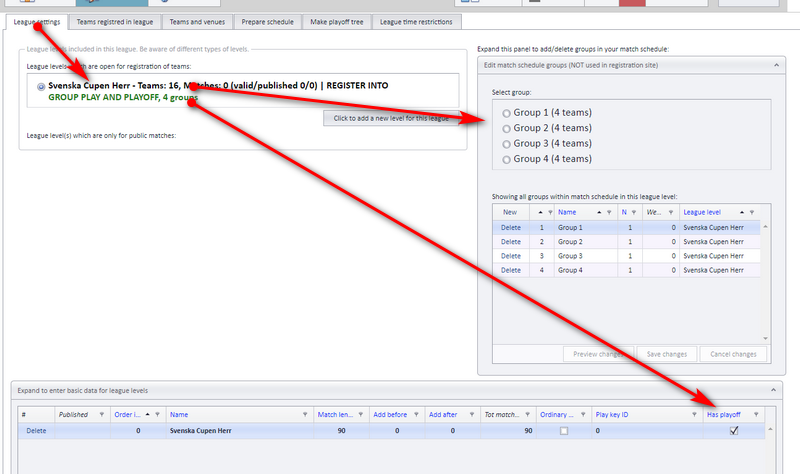Open filter for Name column in groups table

[609, 212]
